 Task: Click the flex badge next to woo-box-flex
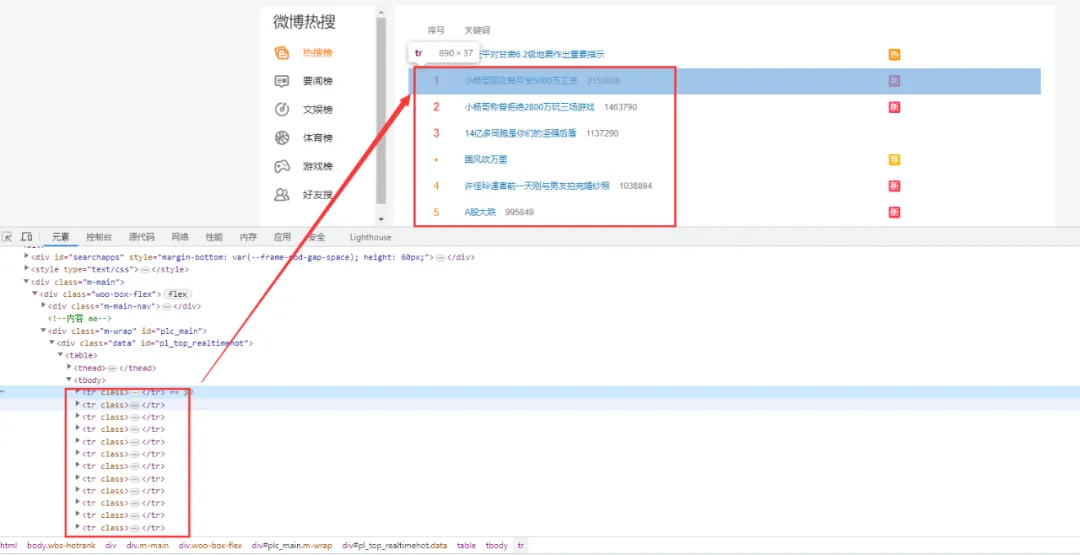[177, 294]
